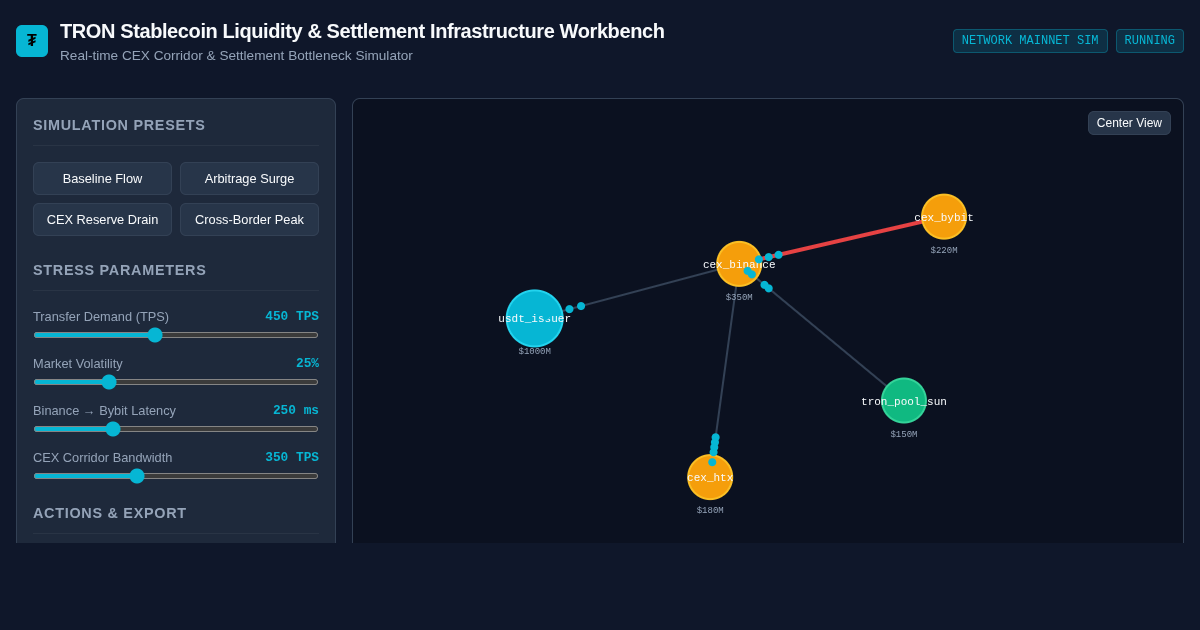Screen dimensions: 1200x630
Task: Apply the Baseline Flow preset
Action: pyautogui.click(x=102, y=178)
